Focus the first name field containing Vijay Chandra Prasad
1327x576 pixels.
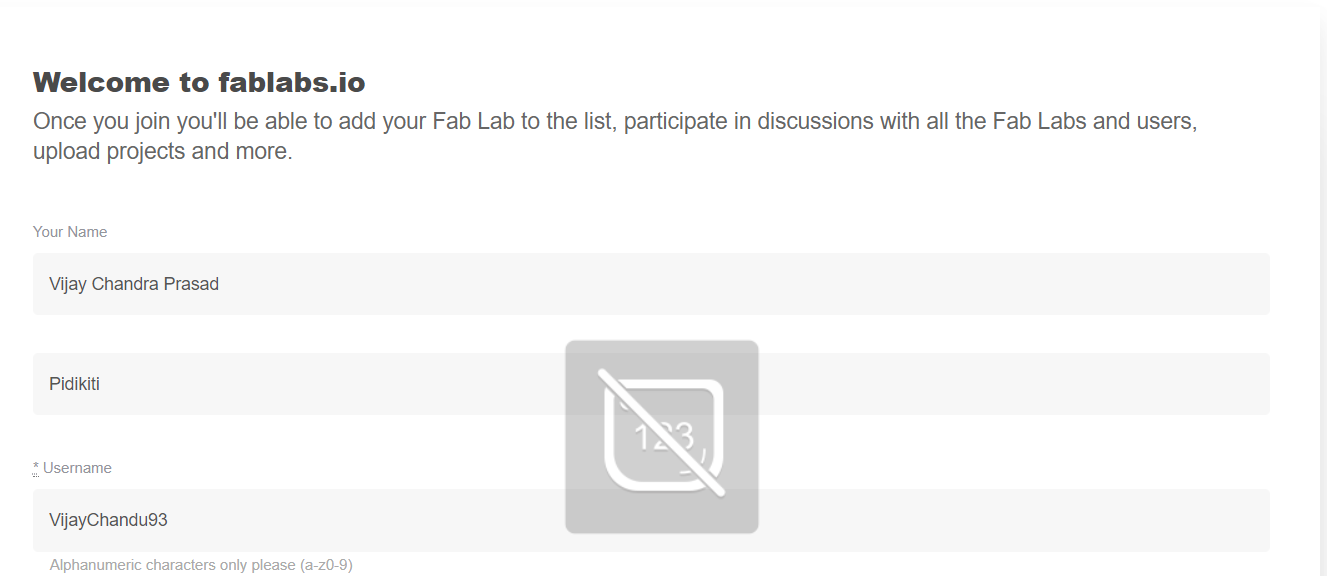pos(650,284)
